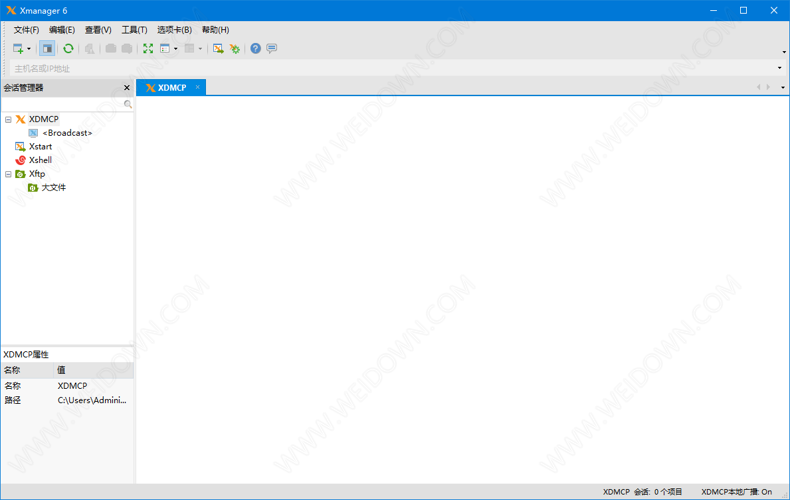Click the green full screen arrows icon
The width and height of the screenshot is (790, 500).
coord(148,48)
